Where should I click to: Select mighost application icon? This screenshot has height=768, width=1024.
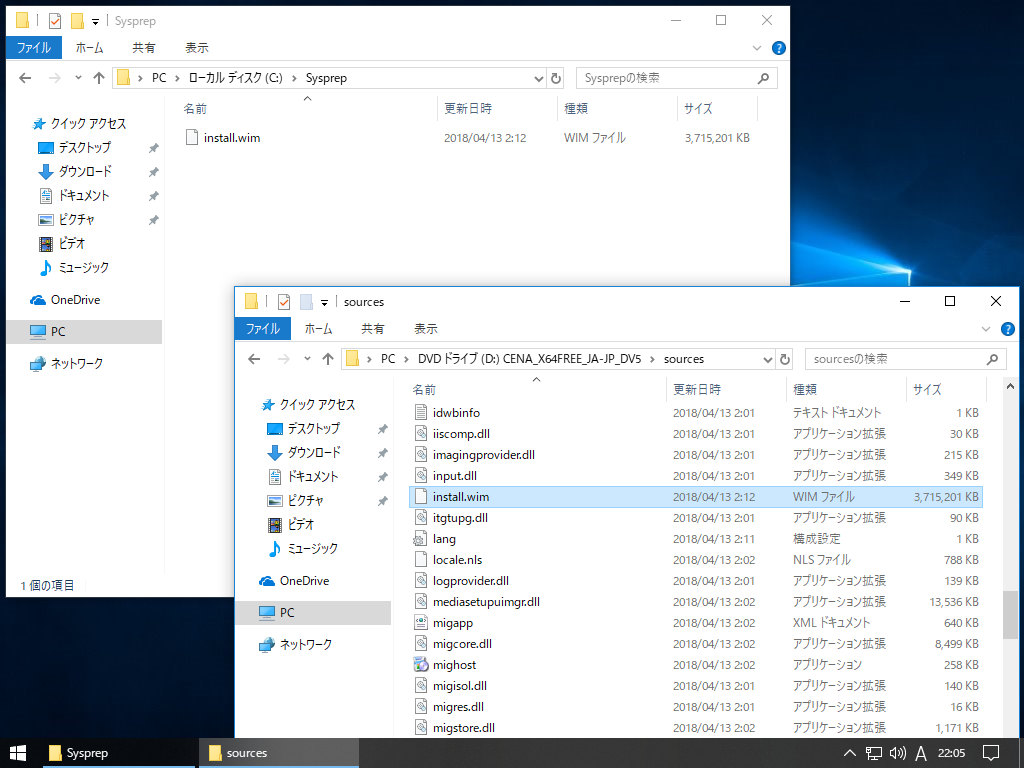[421, 665]
